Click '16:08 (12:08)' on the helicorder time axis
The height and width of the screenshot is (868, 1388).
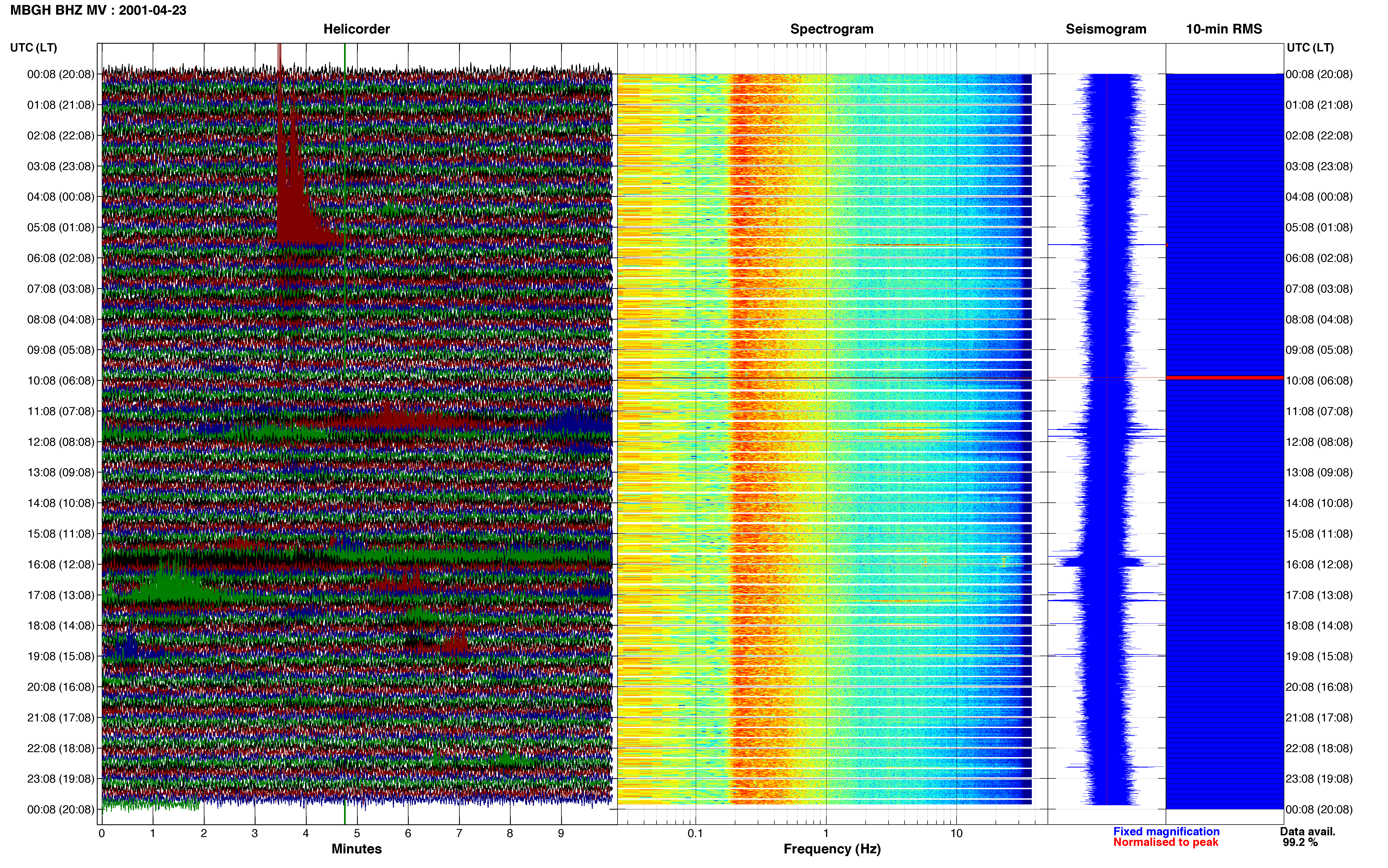(x=61, y=564)
